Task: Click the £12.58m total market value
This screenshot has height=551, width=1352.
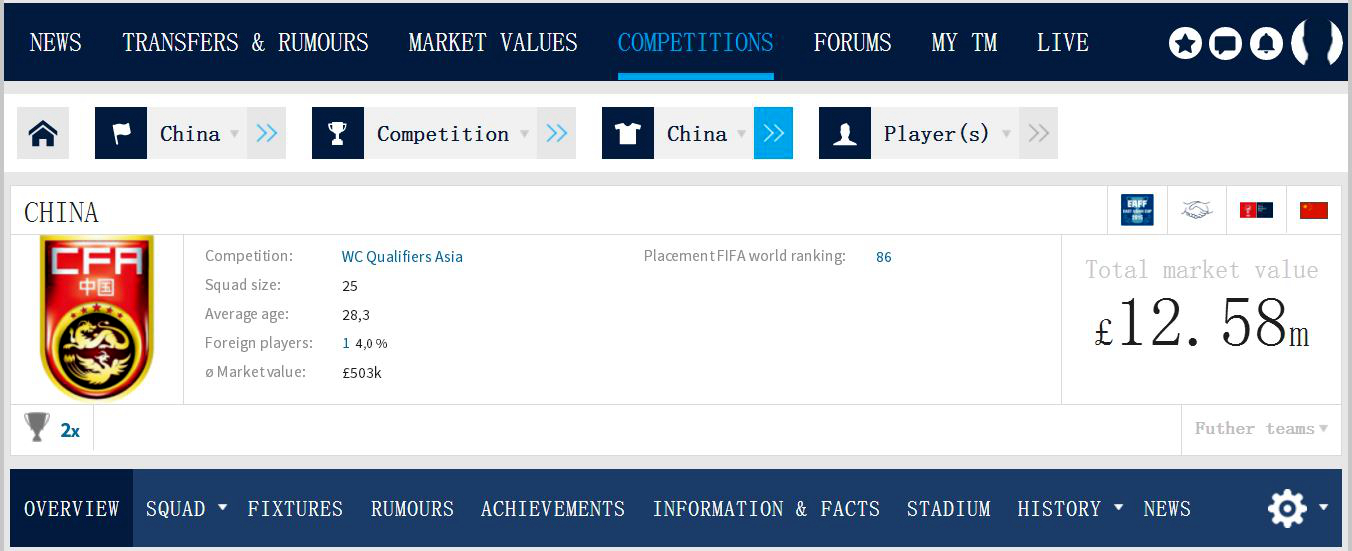Action: (1202, 325)
